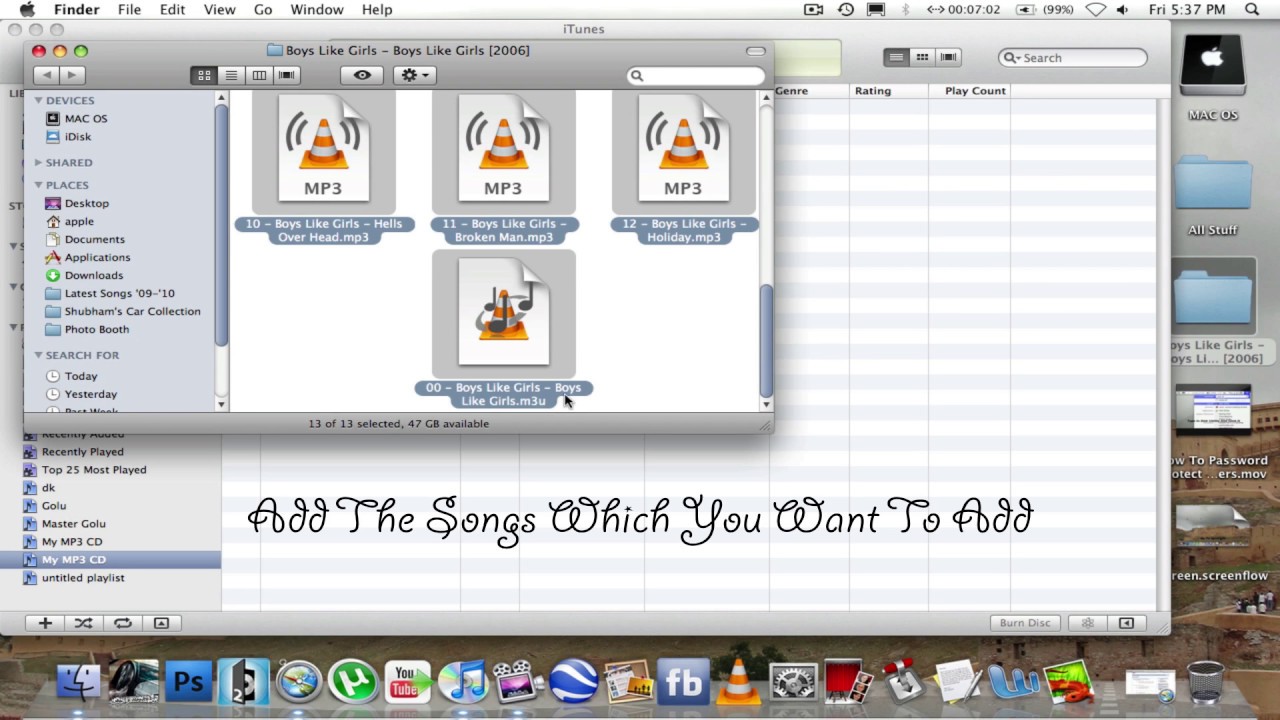Screen dimensions: 1280x720
Task: Toggle shuffle in iTunes
Action: pyautogui.click(x=83, y=623)
